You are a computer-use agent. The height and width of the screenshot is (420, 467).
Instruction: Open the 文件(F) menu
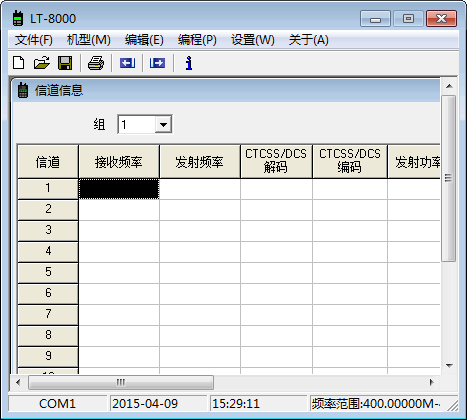tap(33, 40)
